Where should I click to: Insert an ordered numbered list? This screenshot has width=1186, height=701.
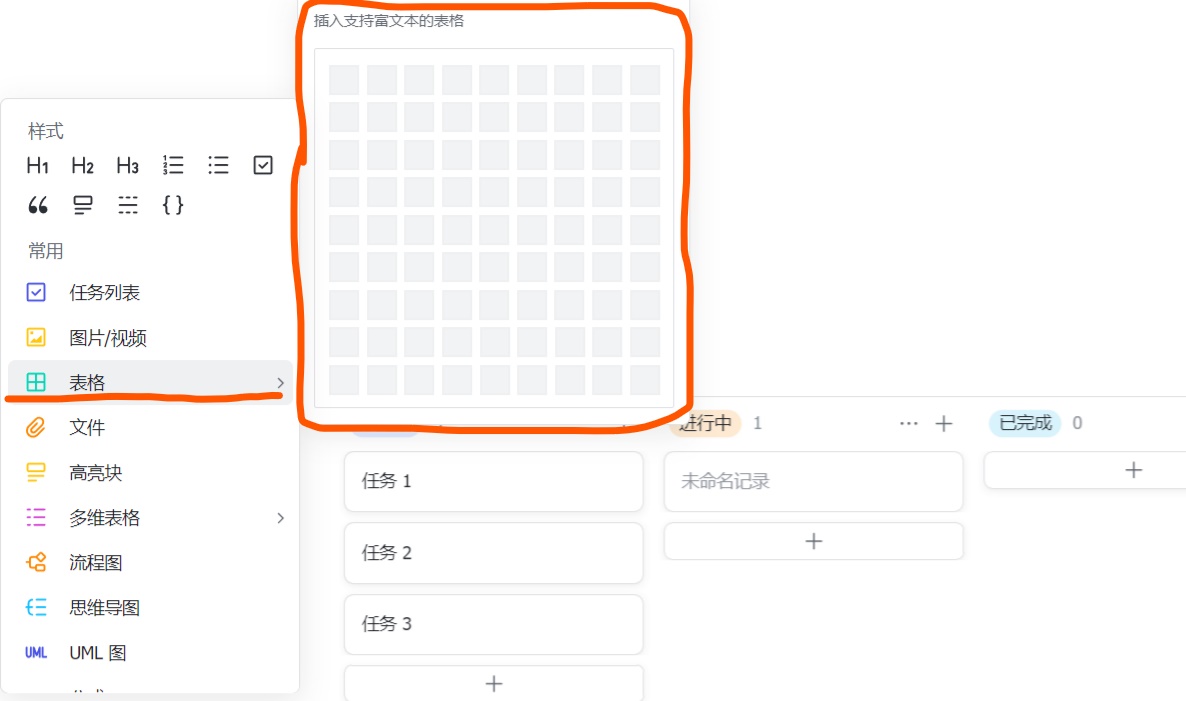173,166
